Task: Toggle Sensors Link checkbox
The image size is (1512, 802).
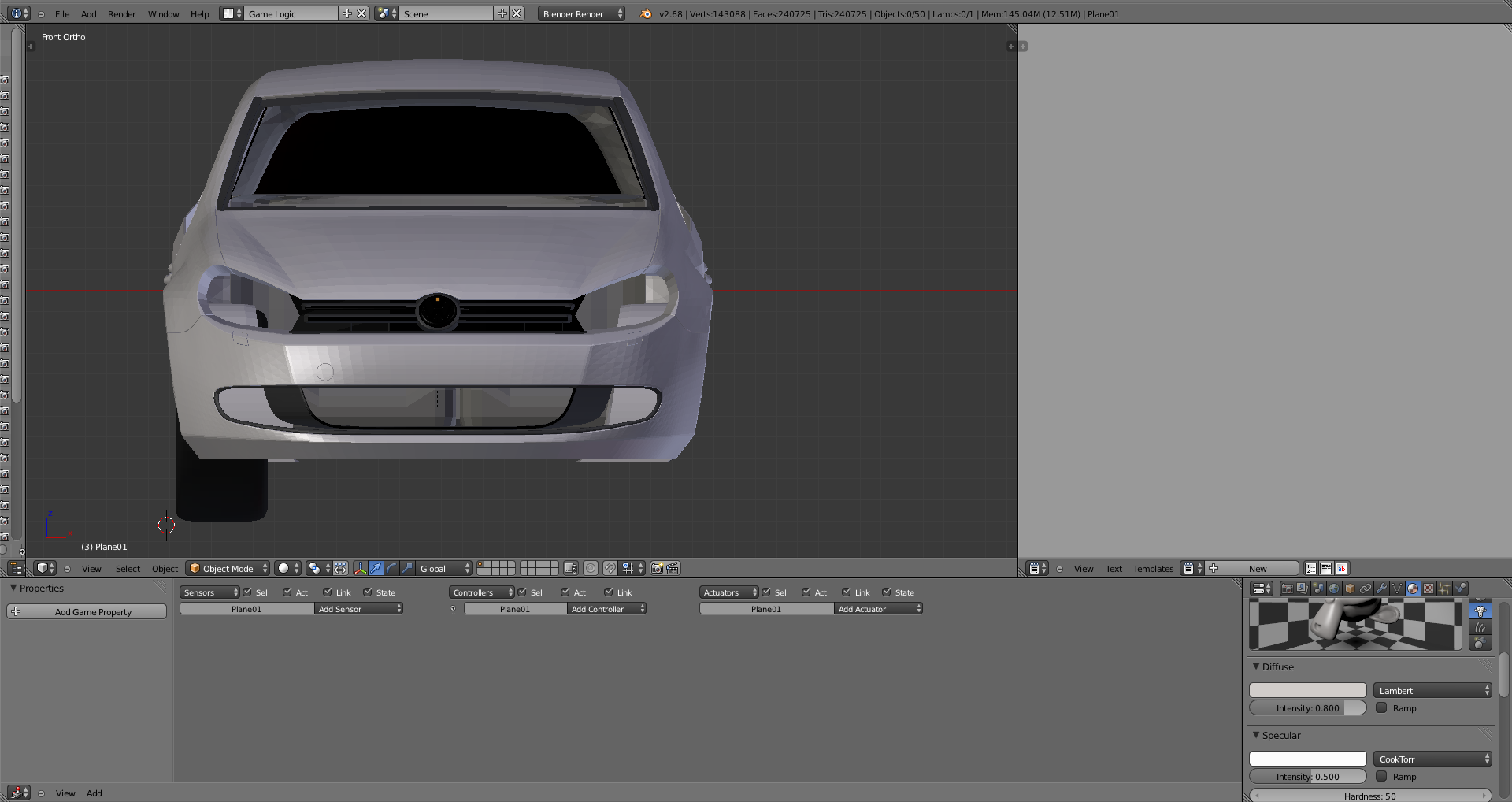Action: [328, 592]
